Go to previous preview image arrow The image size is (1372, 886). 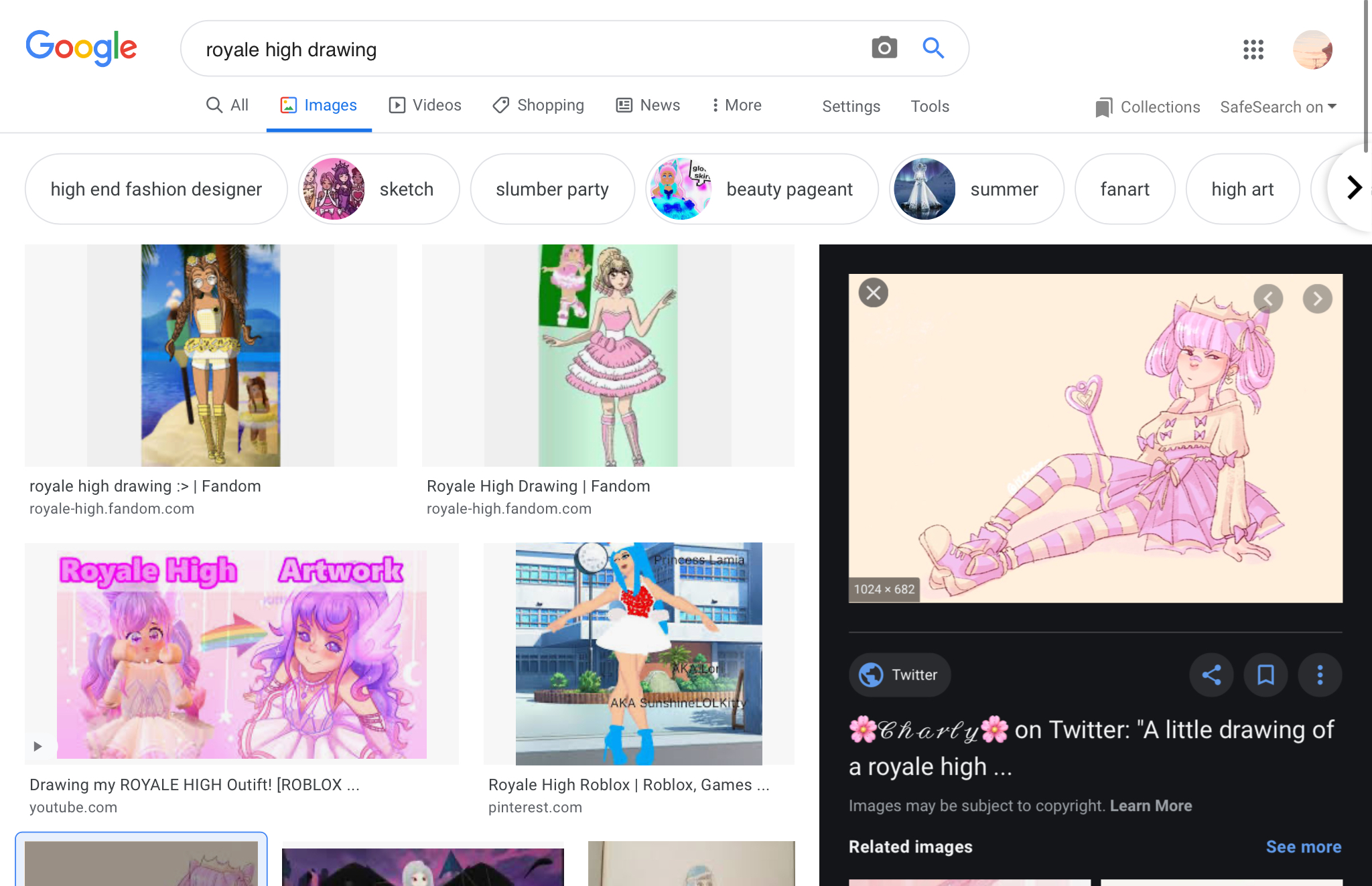[x=1268, y=299]
